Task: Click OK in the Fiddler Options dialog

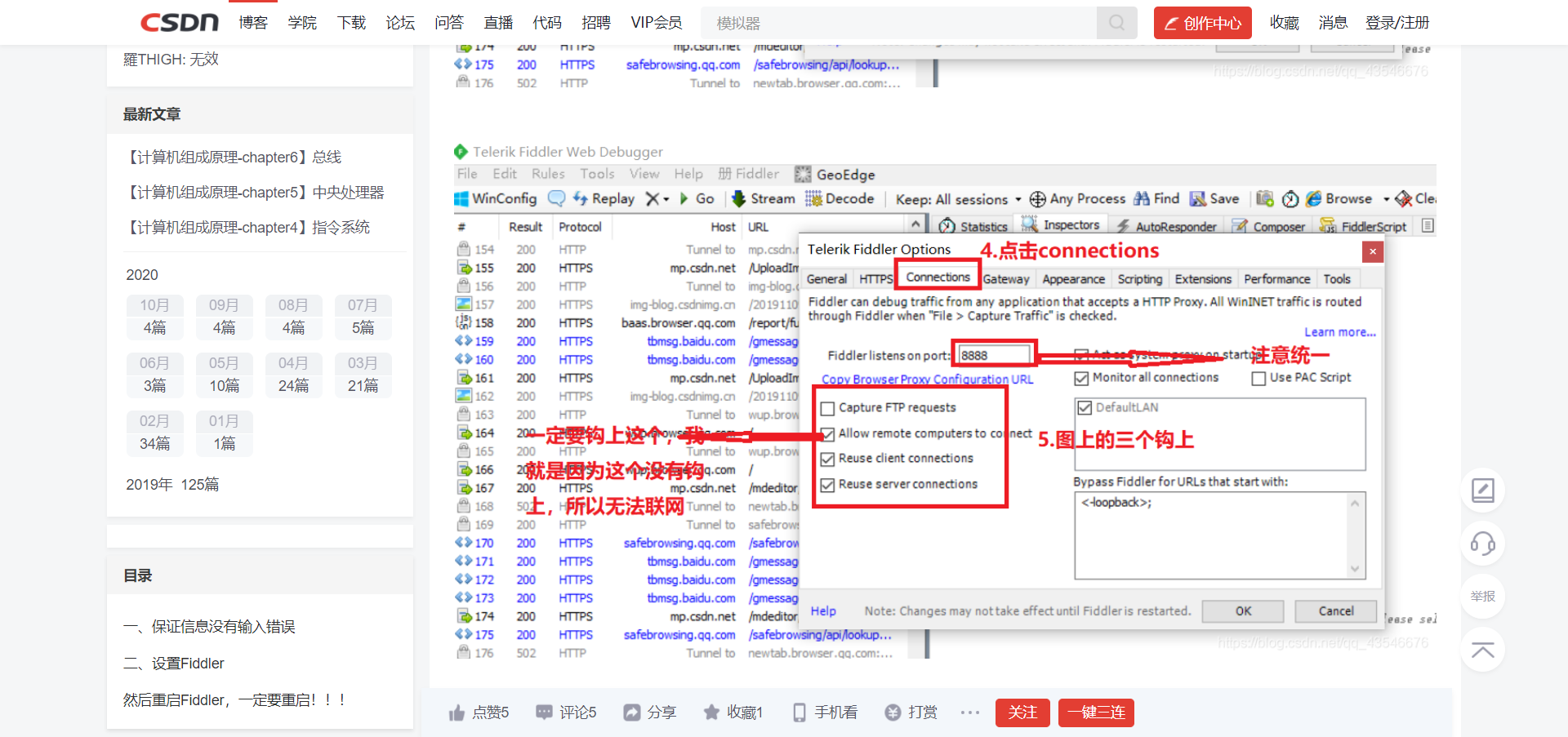Action: [x=1243, y=611]
